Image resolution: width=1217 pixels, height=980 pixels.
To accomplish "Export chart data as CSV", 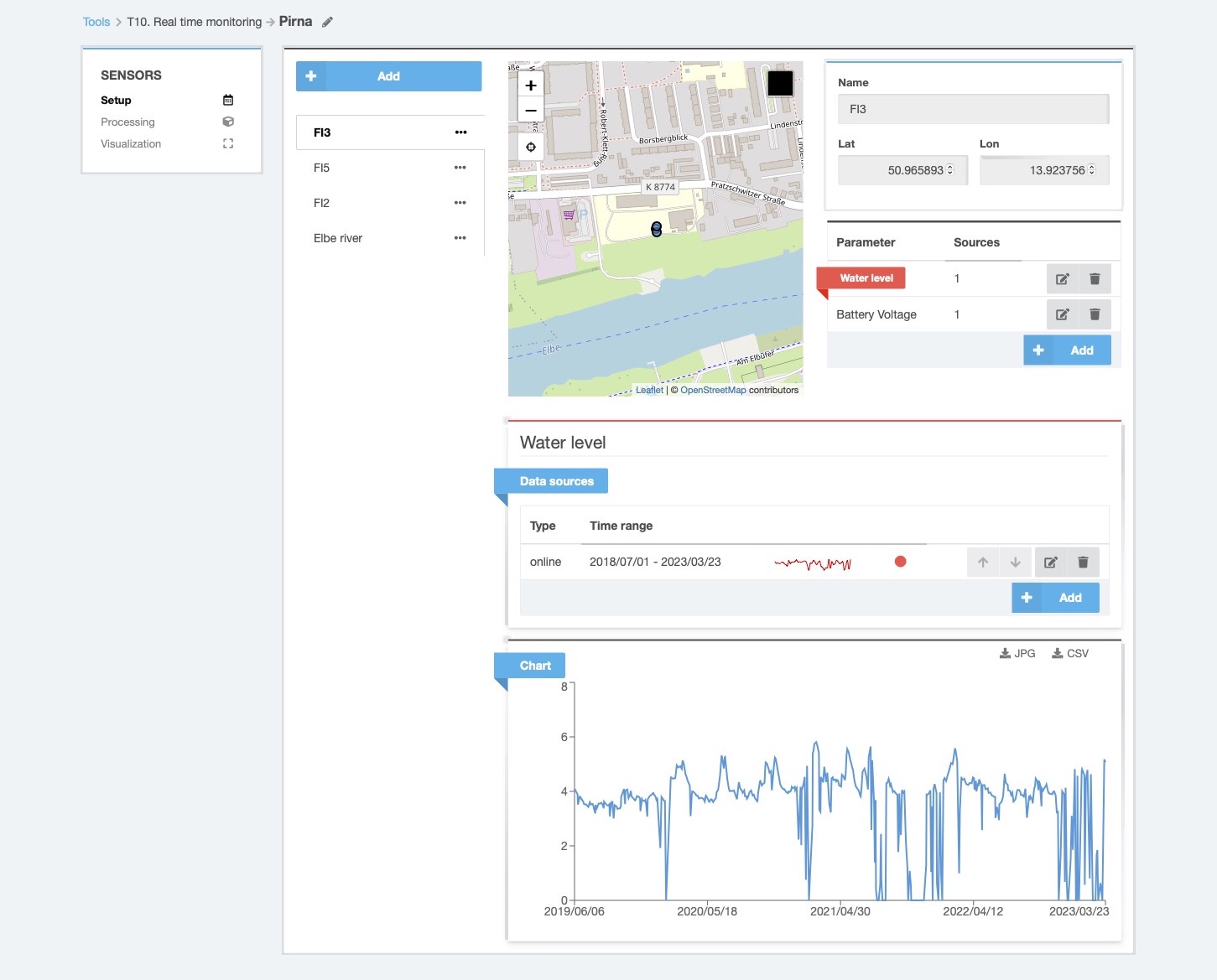I will click(1070, 653).
